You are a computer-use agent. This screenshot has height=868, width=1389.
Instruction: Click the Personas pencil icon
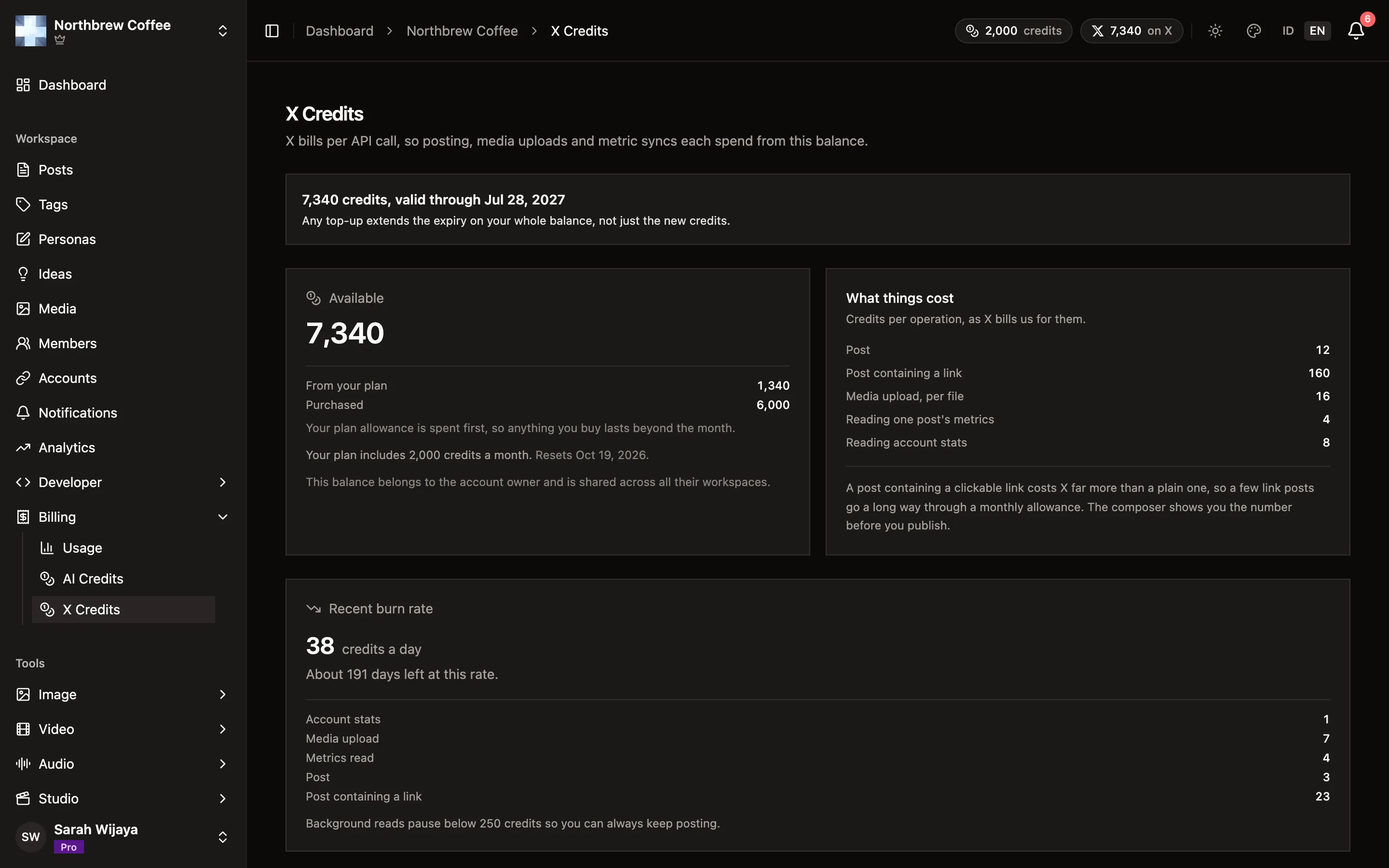coord(23,239)
